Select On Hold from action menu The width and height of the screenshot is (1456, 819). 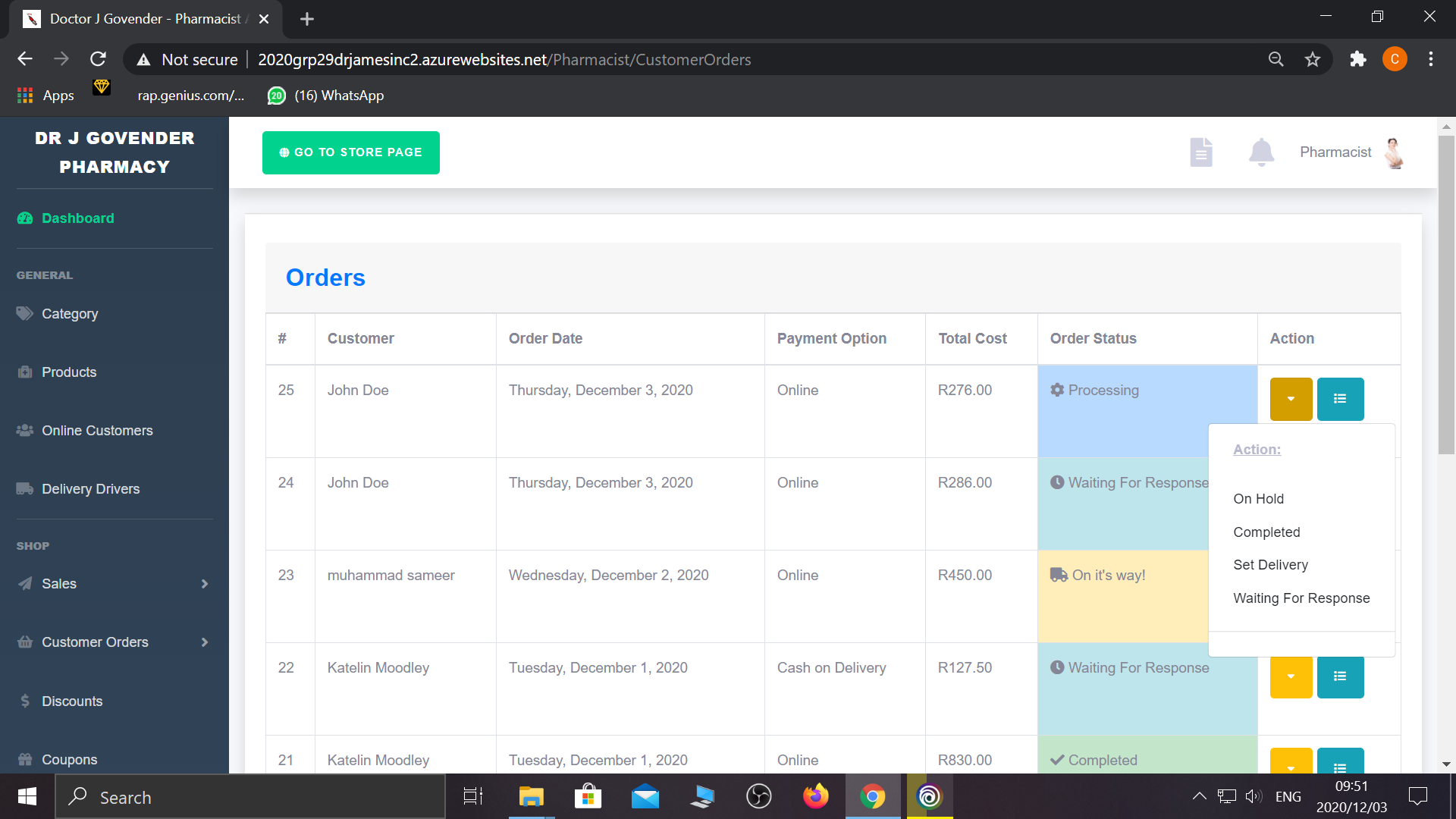1258,499
